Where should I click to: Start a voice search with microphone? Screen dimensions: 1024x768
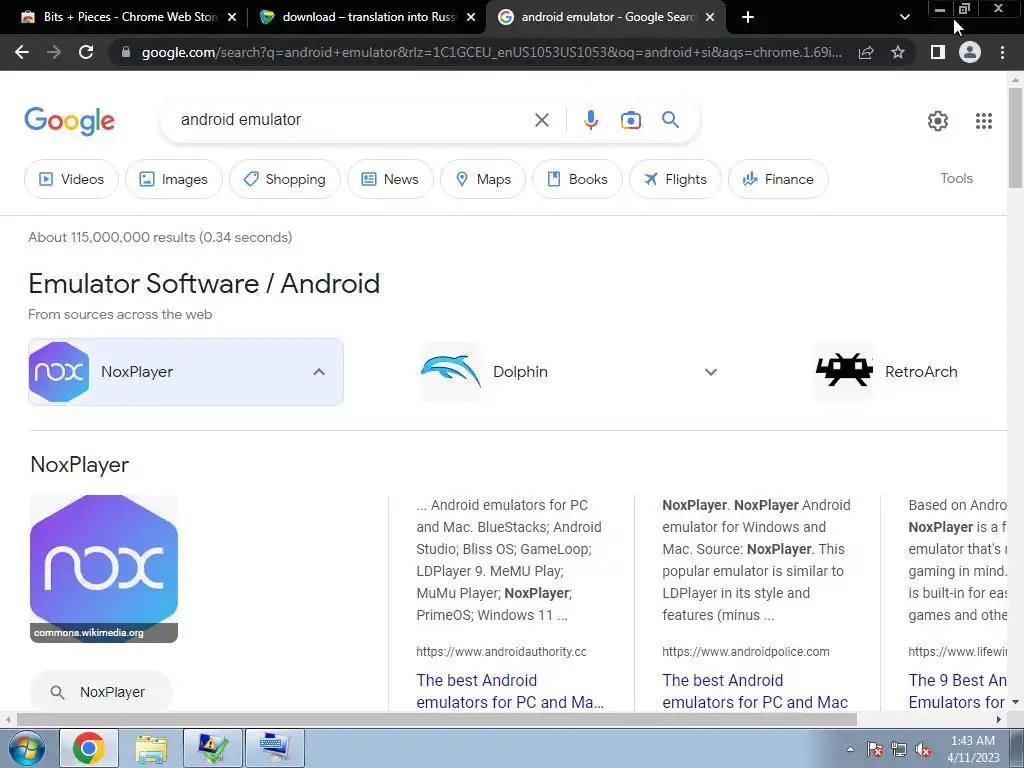coord(590,120)
